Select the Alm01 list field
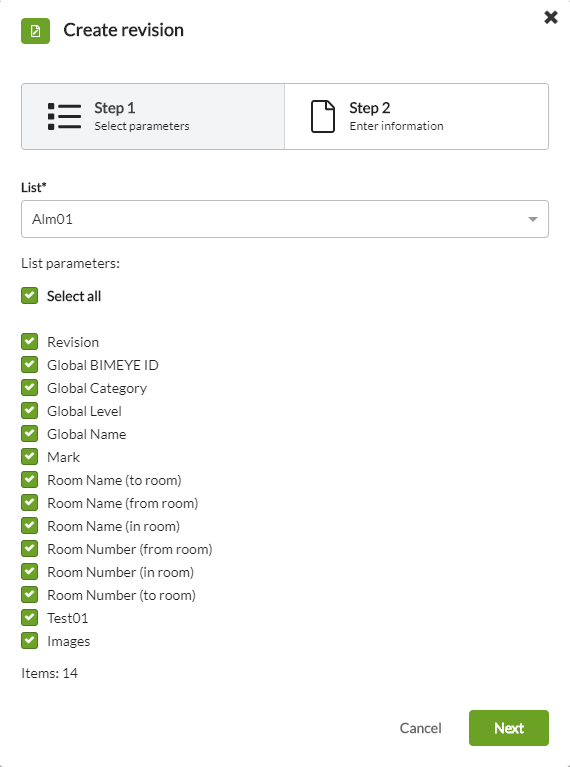 click(x=285, y=219)
